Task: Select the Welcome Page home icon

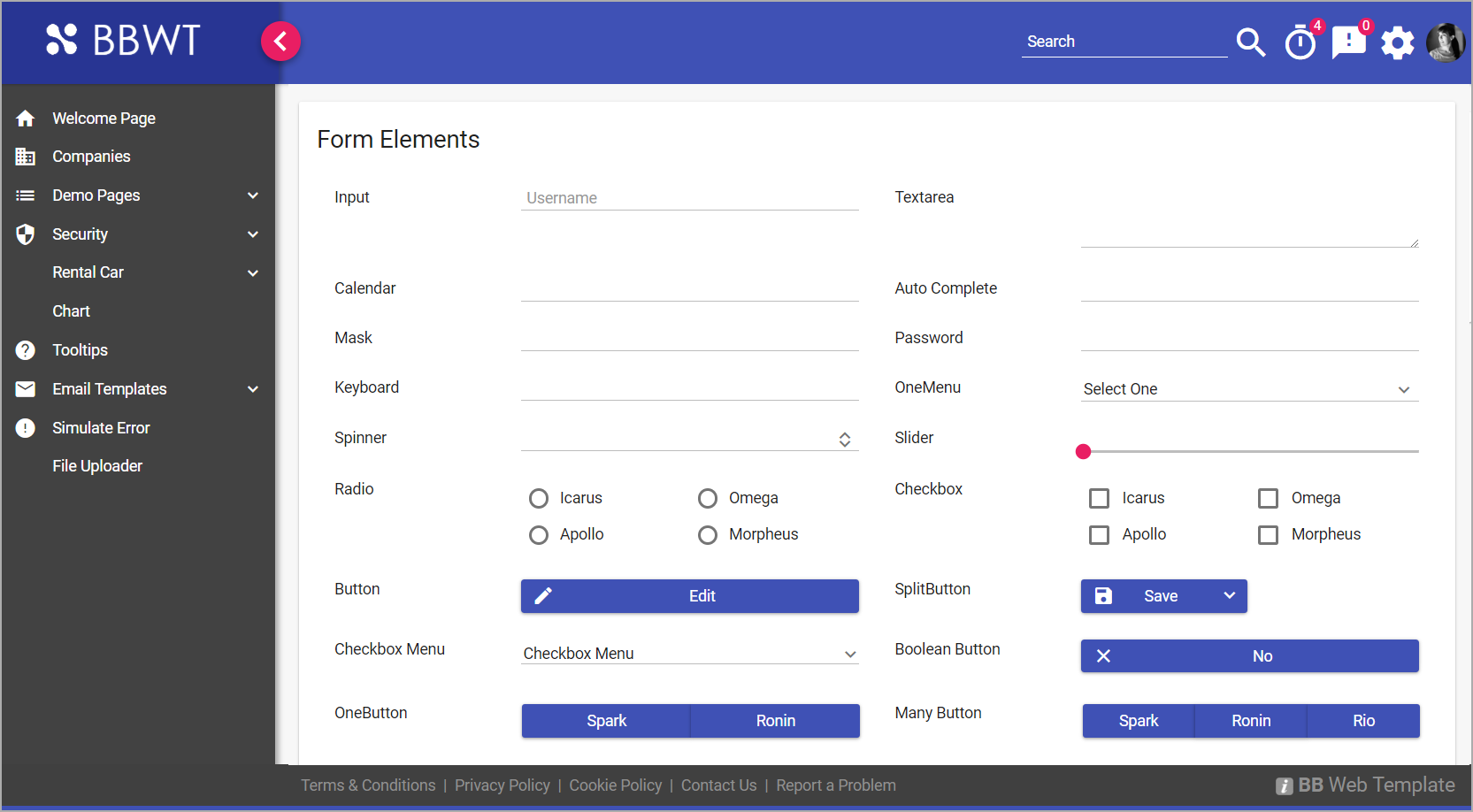Action: [x=25, y=118]
